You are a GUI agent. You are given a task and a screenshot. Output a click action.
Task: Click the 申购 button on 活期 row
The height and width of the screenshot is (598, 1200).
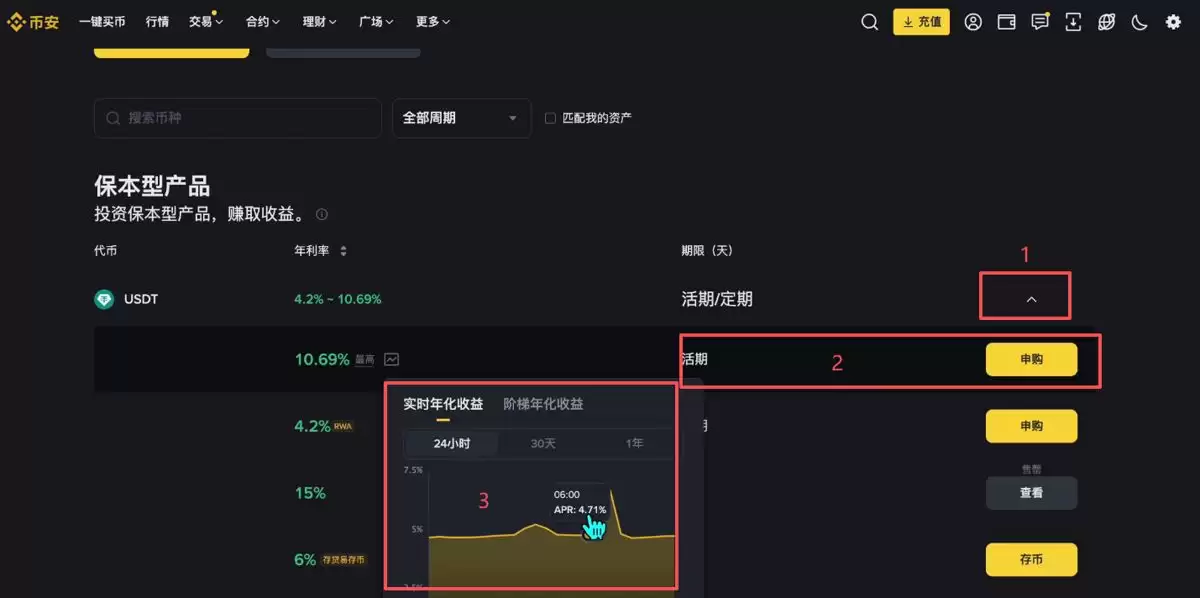coord(1031,358)
